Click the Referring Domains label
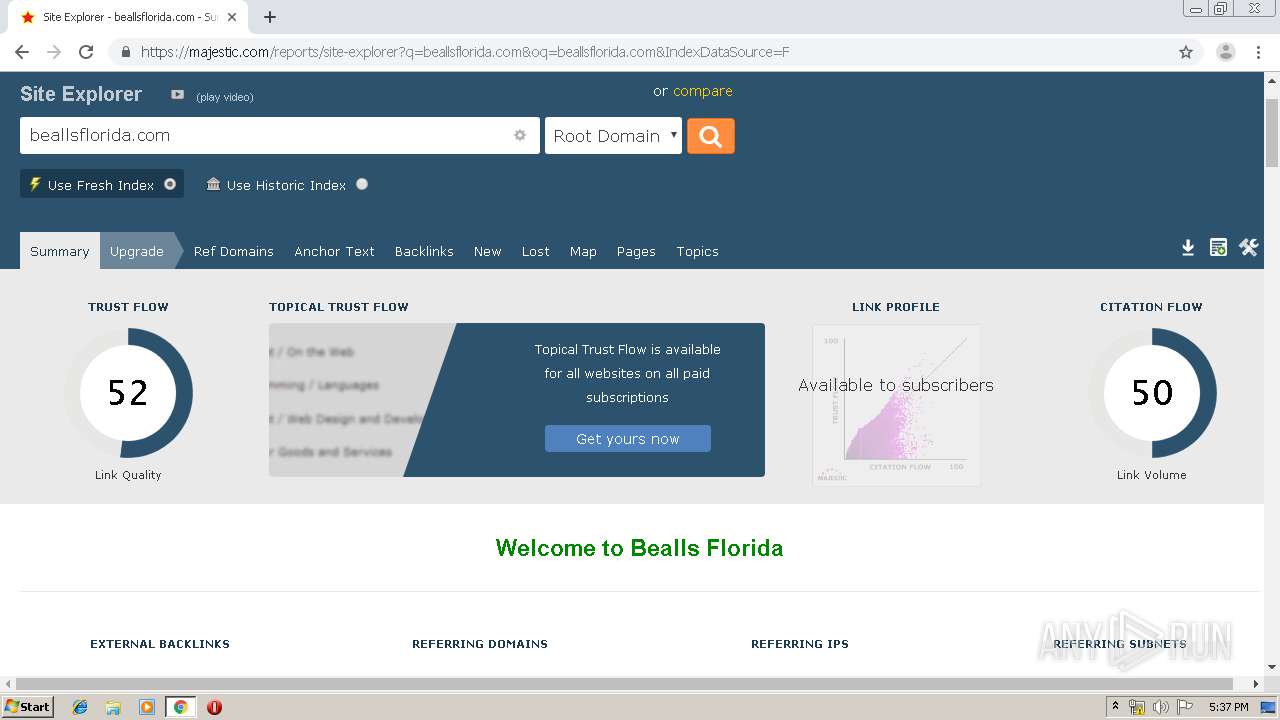Screen dimensions: 1280x720 480,644
